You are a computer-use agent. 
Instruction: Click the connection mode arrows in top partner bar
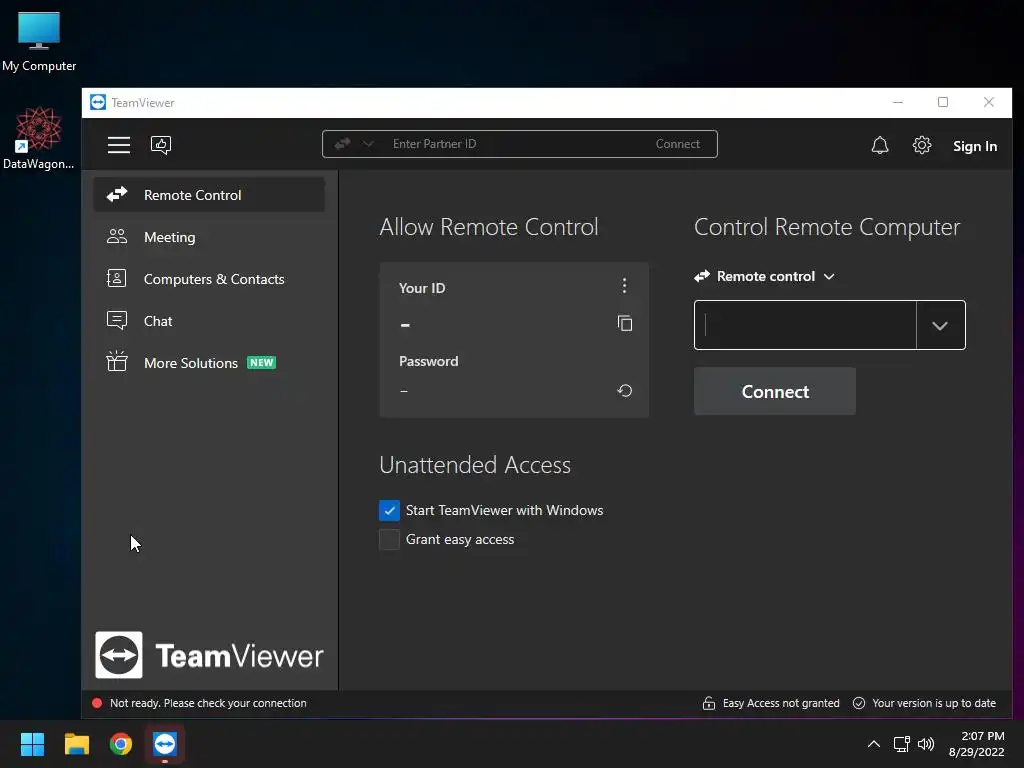(342, 144)
